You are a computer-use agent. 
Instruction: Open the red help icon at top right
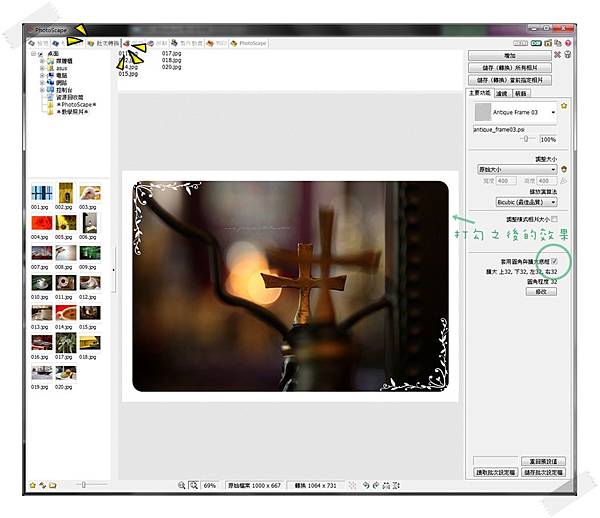pos(568,43)
